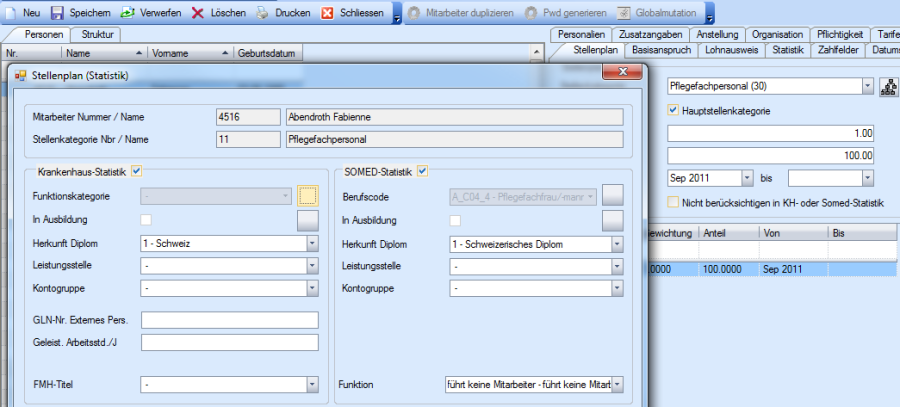900x407 pixels.
Task: Open the Krankenhaus Leistungsstelle dropdown
Action: tap(312, 266)
